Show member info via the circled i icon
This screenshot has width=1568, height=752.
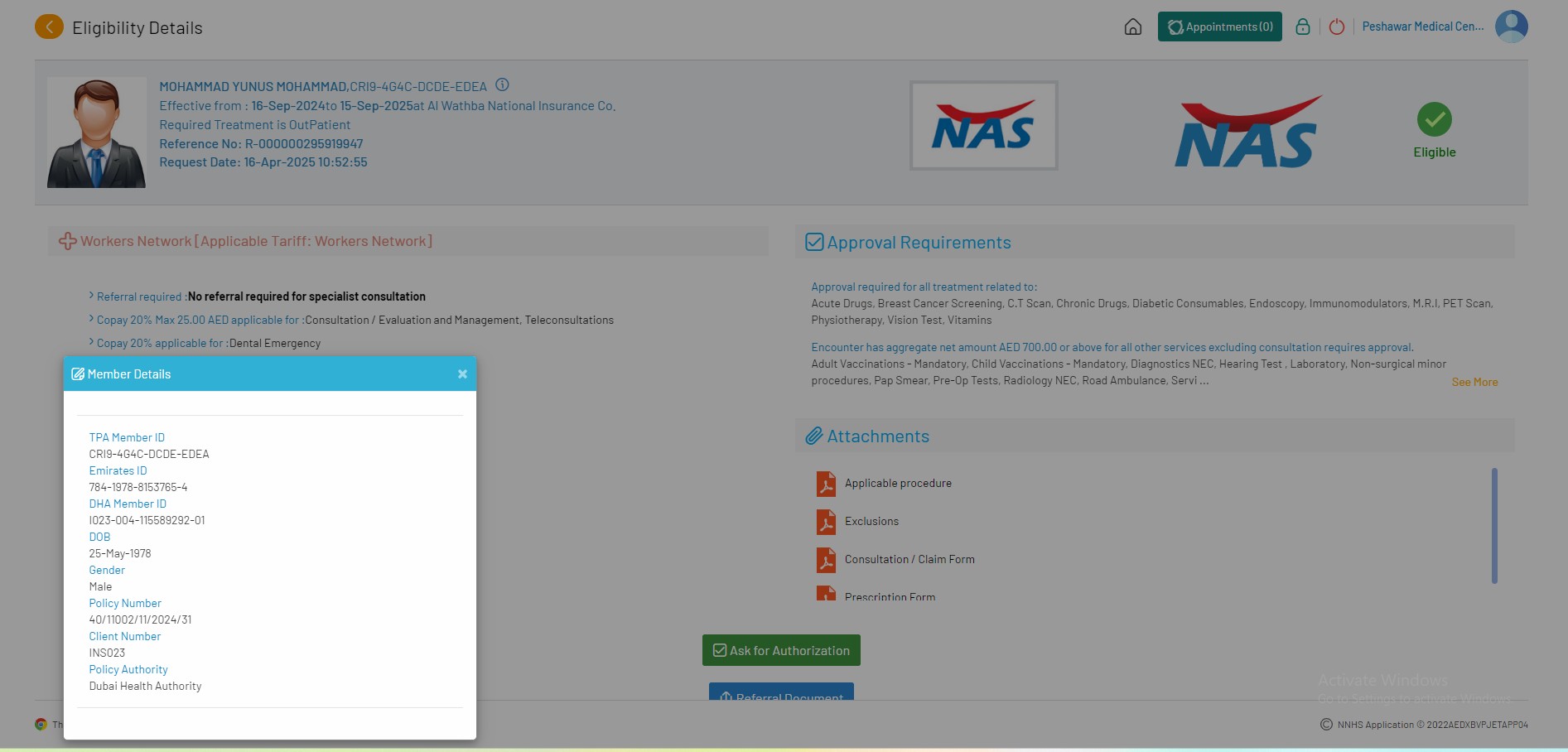[502, 84]
